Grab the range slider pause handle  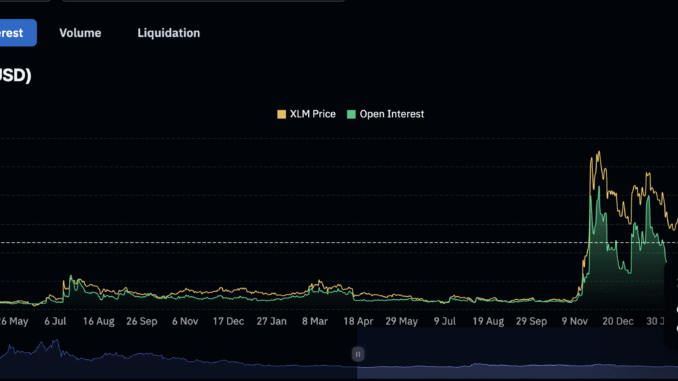point(358,354)
